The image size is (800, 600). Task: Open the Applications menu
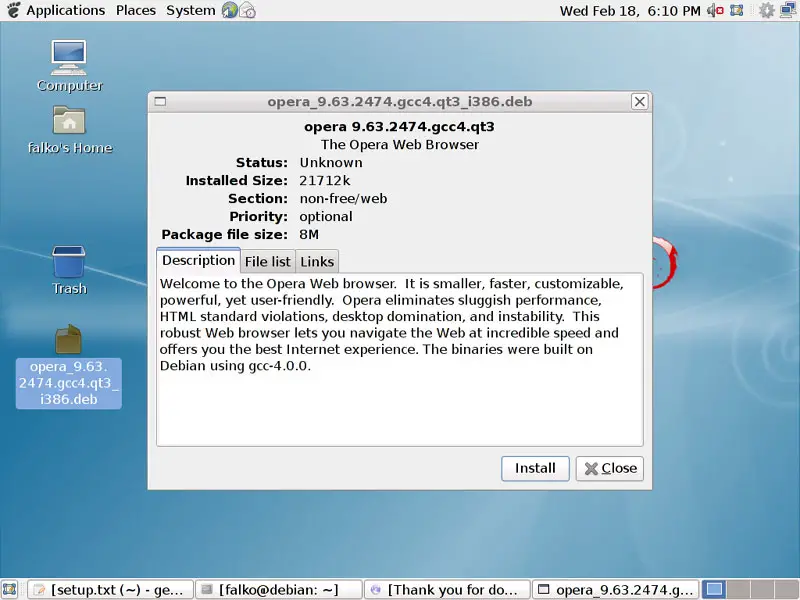(65, 10)
